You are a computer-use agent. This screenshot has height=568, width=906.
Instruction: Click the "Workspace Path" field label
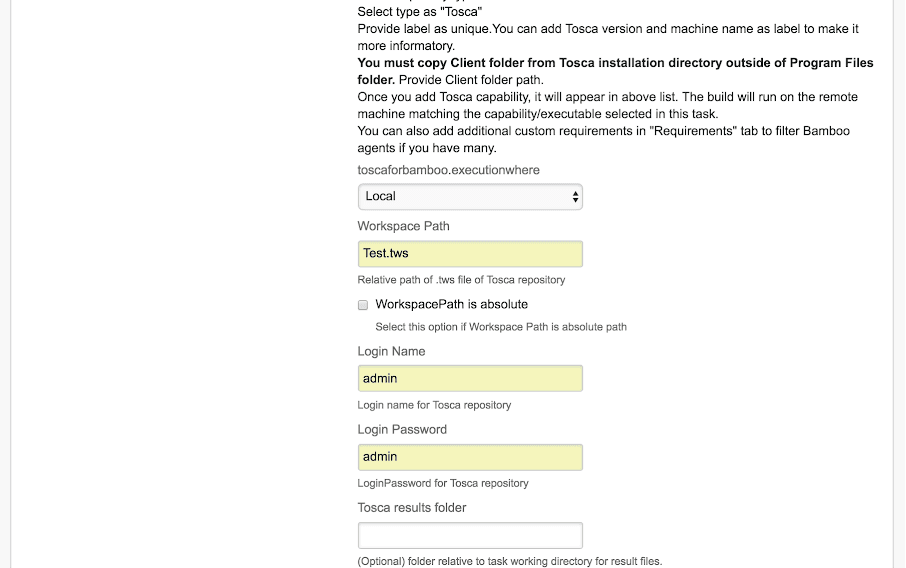403,226
